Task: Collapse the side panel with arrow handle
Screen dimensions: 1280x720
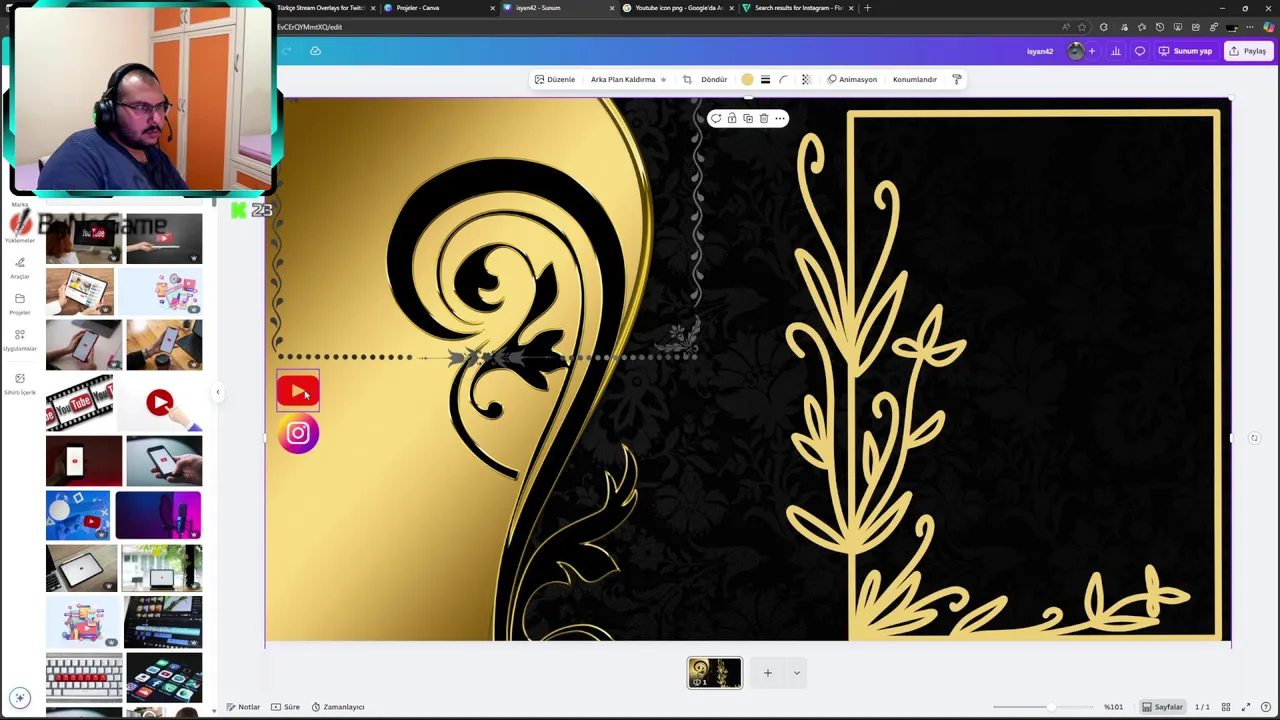Action: click(217, 392)
